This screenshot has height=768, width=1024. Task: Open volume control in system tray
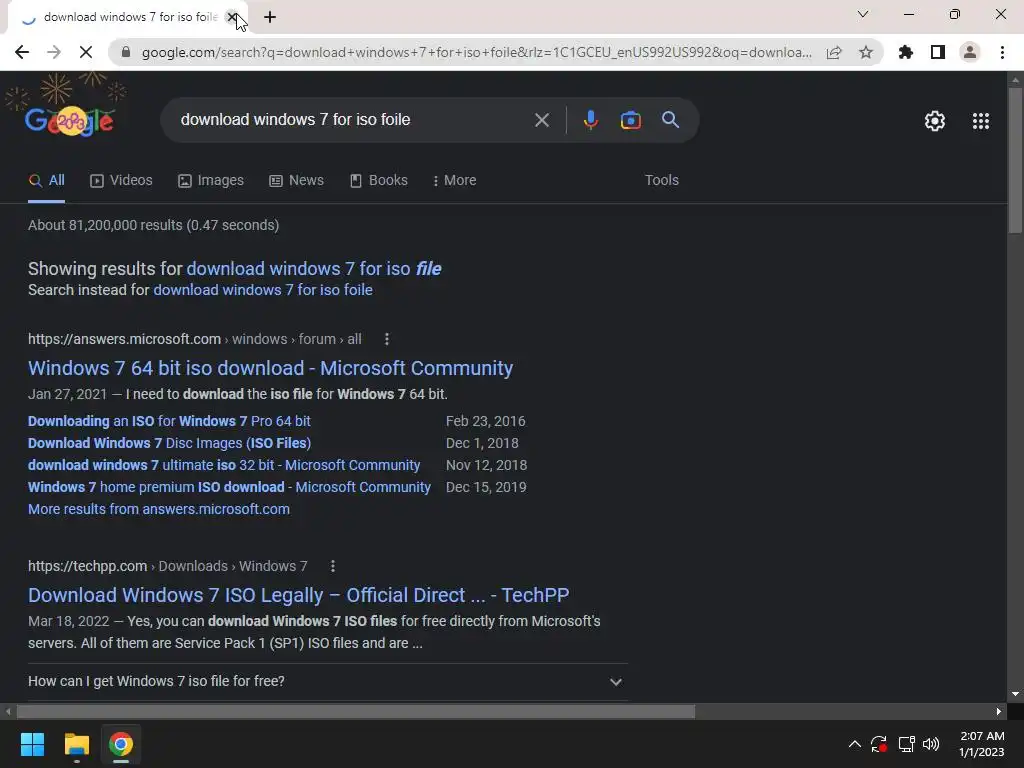point(931,744)
